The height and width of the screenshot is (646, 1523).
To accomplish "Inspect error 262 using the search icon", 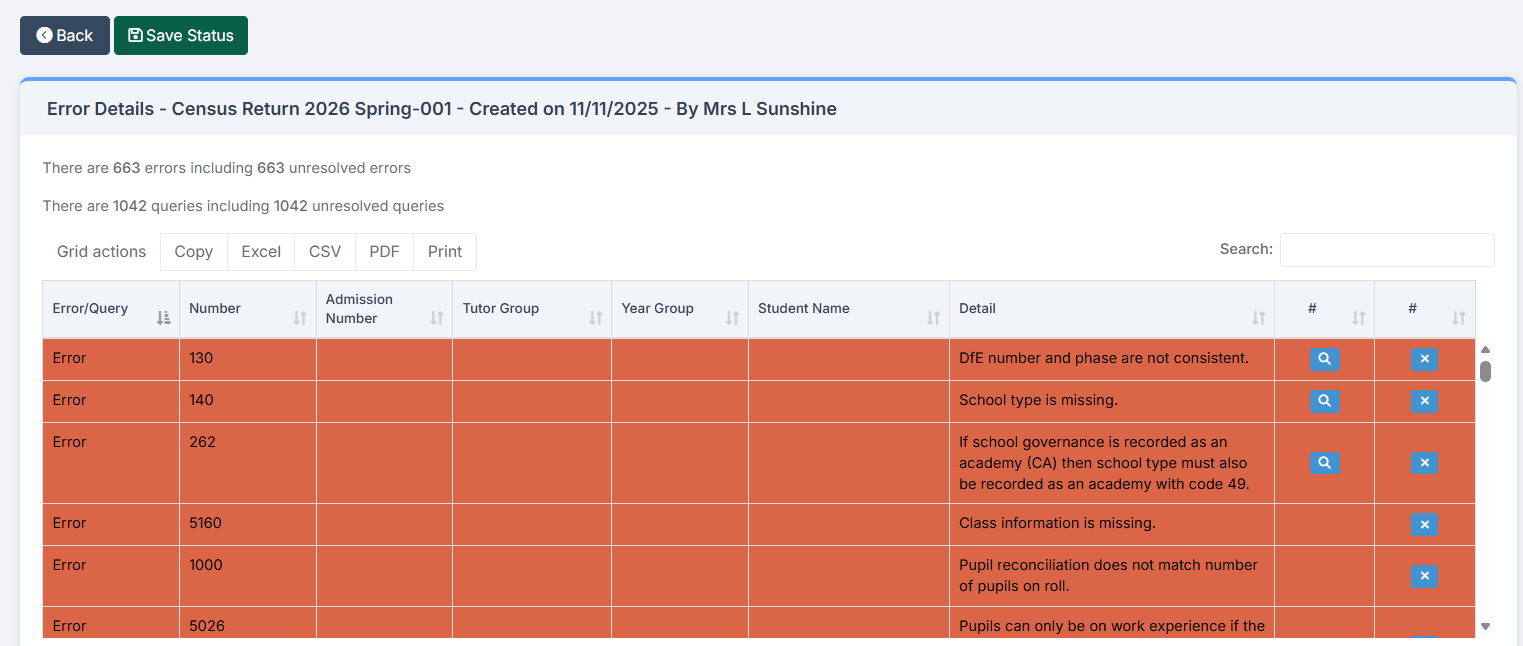I will click(x=1324, y=463).
